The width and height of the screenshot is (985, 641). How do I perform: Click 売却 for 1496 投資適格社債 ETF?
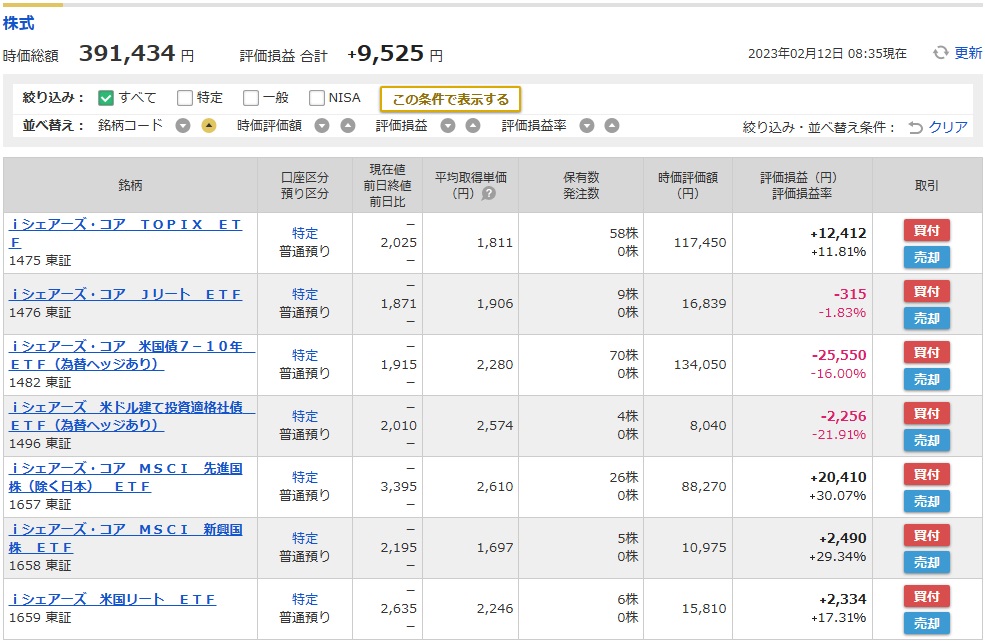pos(927,440)
